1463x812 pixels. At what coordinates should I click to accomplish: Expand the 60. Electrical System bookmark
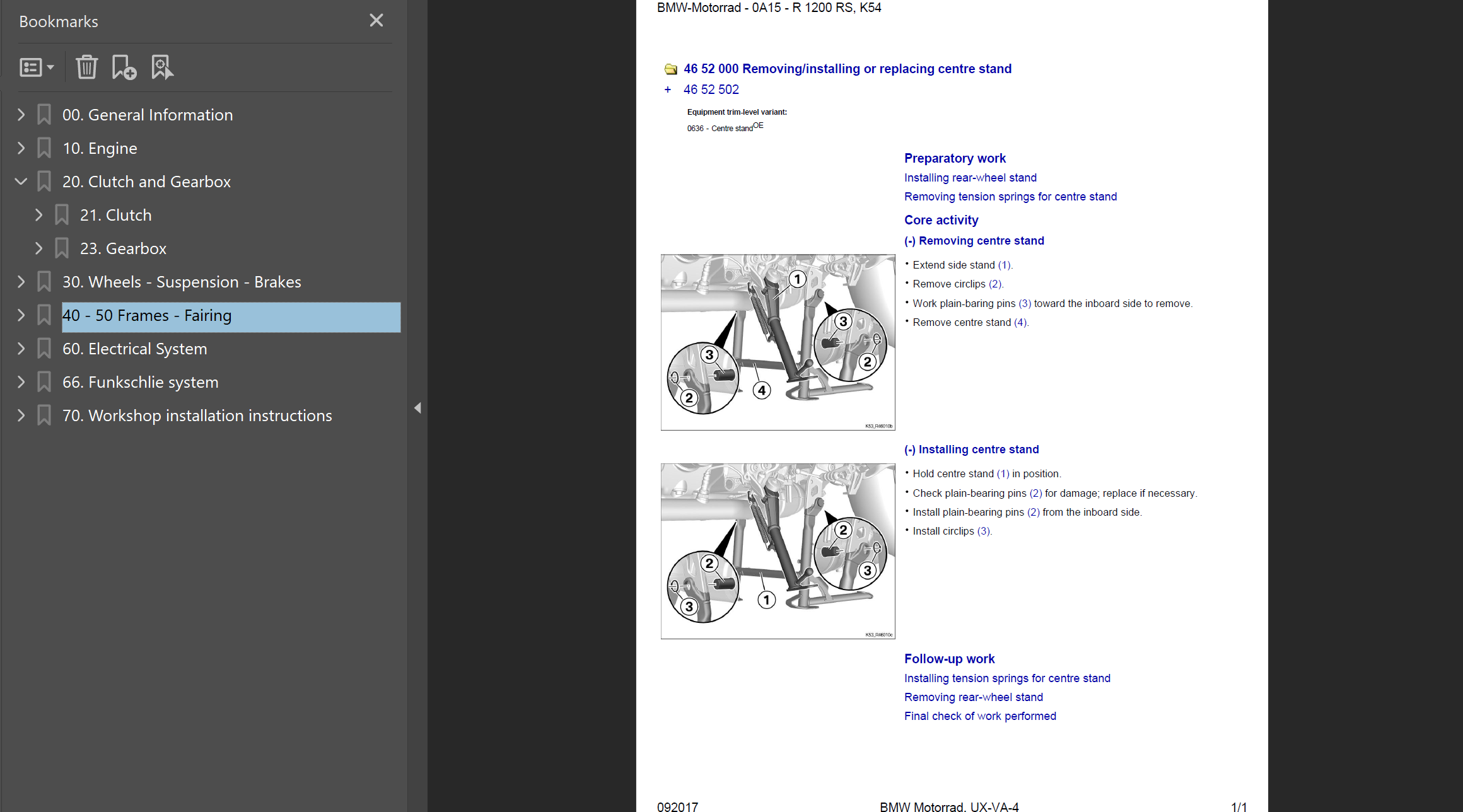pyautogui.click(x=21, y=349)
